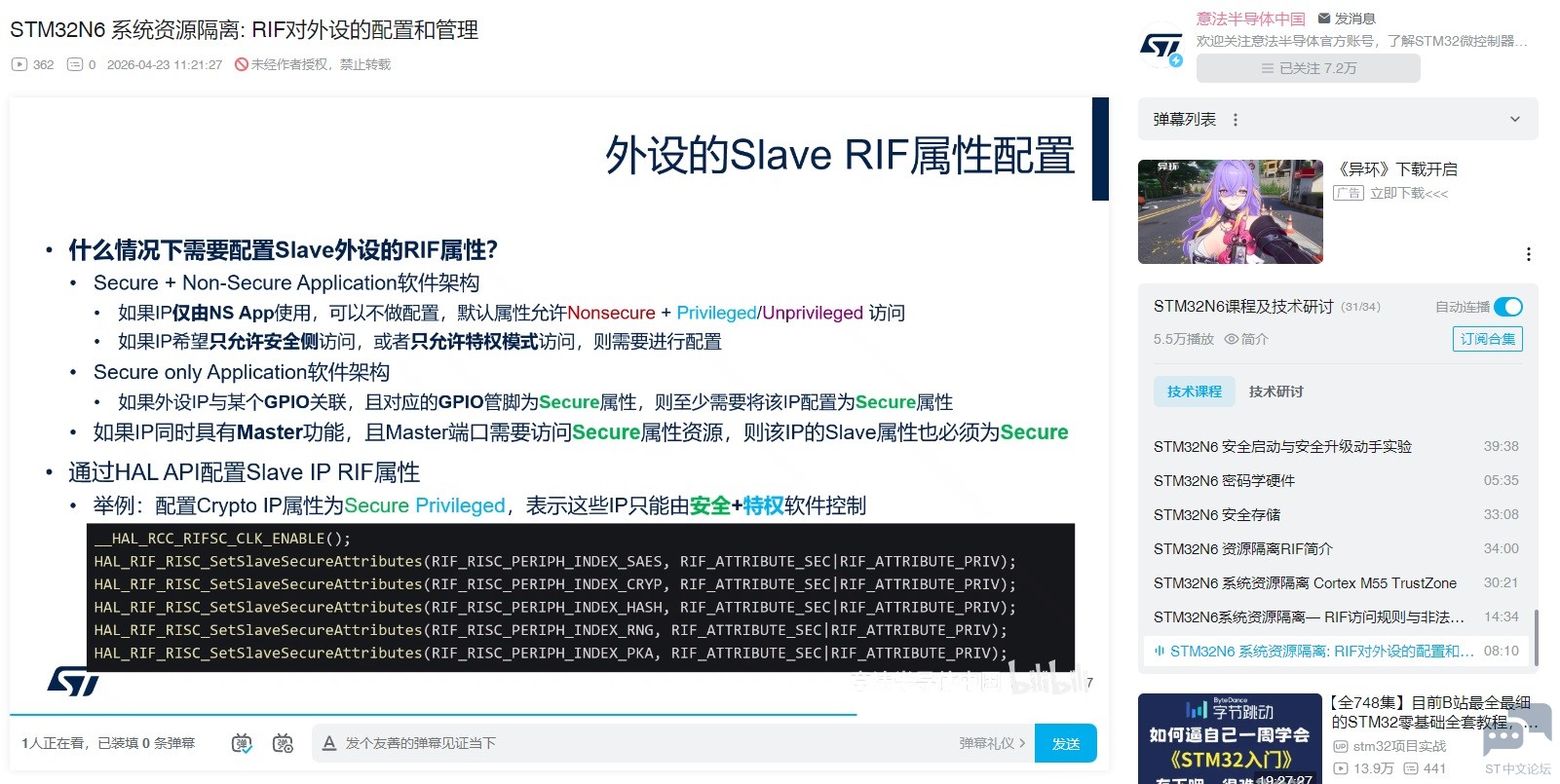Screen dimensions: 1560x784
Task: Click the envelope icon for 发消息
Action: click(x=1323, y=19)
